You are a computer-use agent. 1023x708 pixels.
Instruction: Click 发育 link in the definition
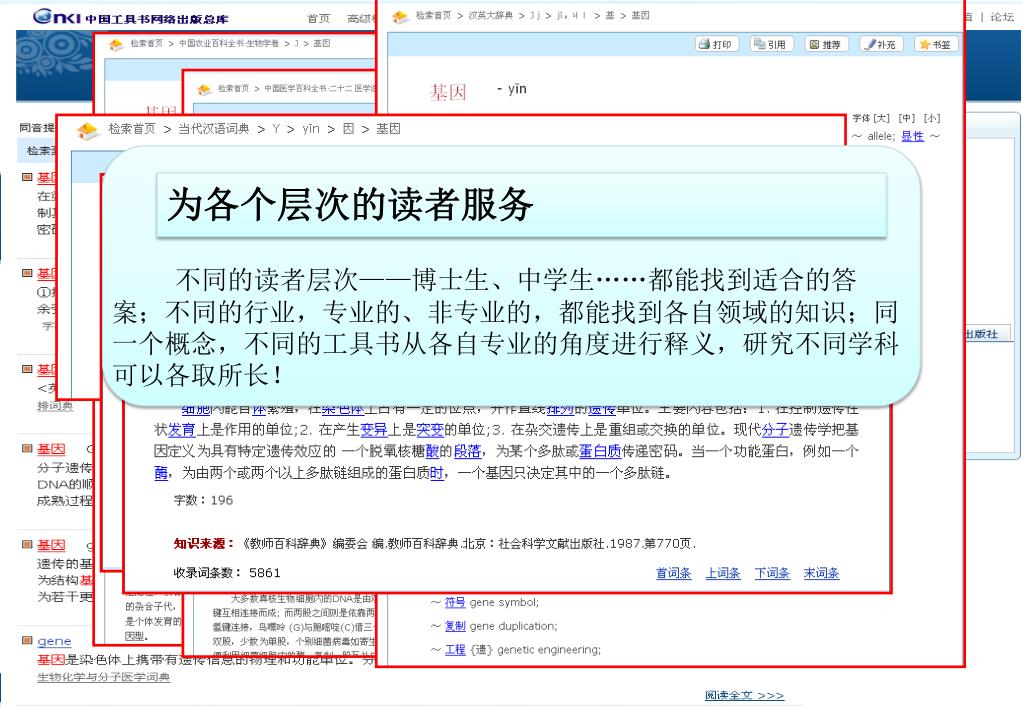pyautogui.click(x=182, y=429)
